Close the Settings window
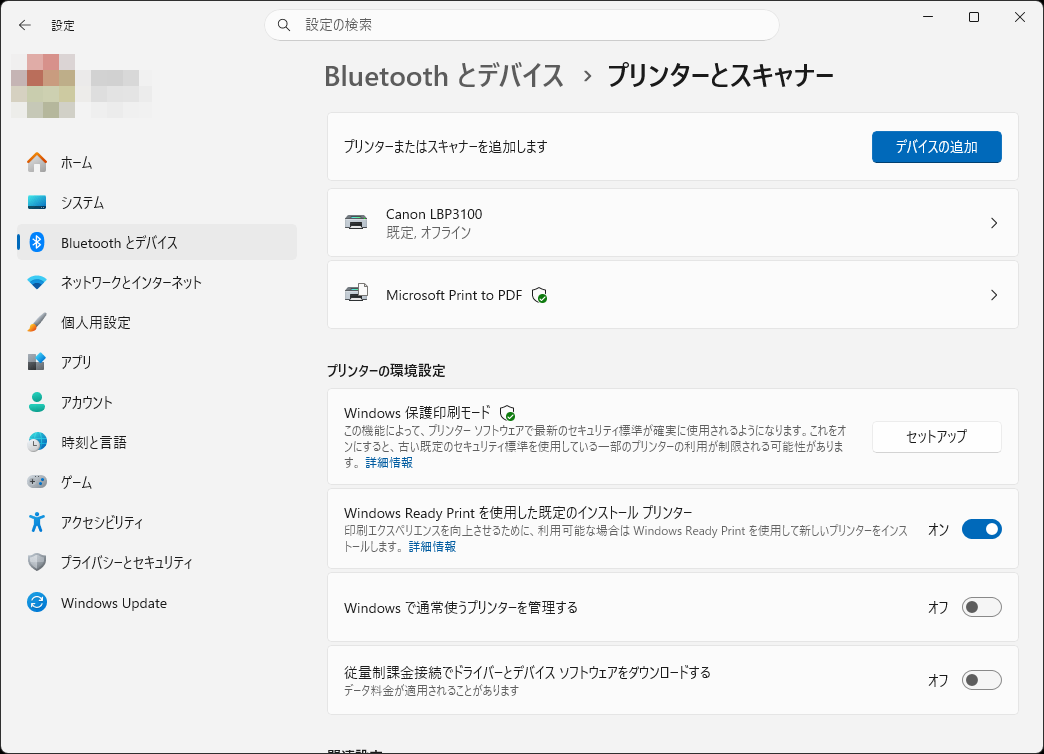This screenshot has width=1044, height=754. click(1019, 17)
